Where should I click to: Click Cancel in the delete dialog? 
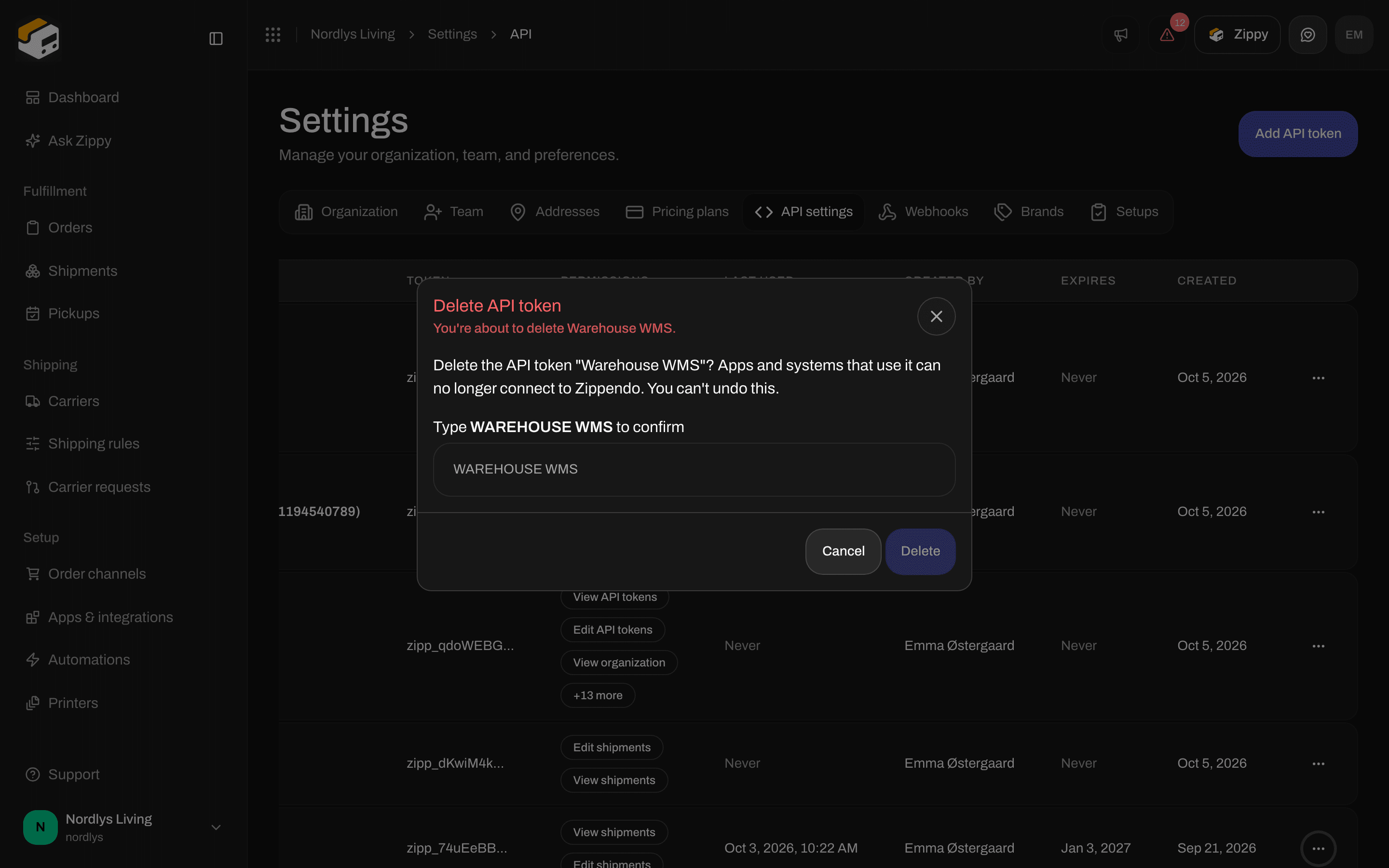coord(843,551)
